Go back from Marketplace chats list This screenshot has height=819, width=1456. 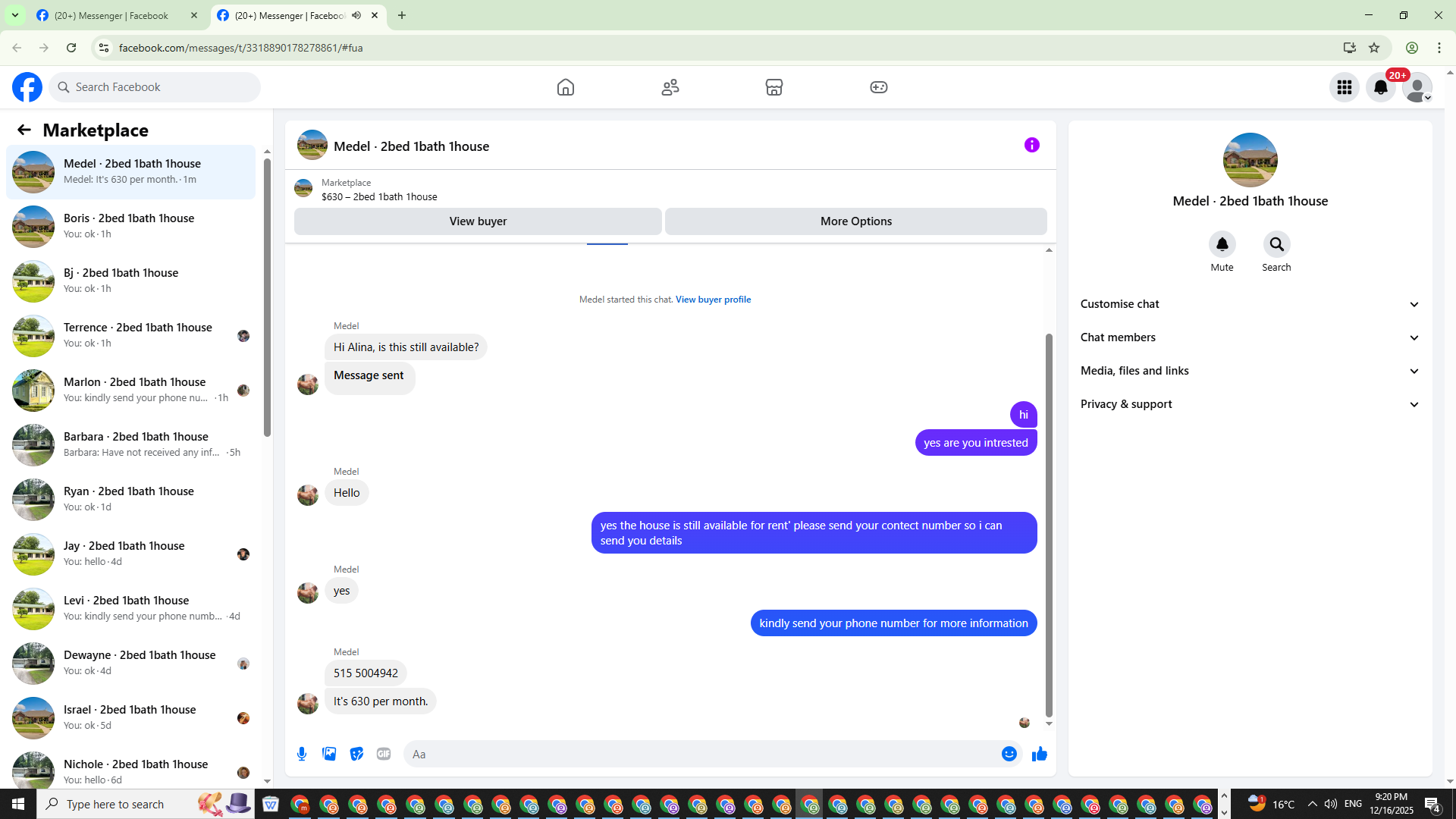(x=24, y=130)
